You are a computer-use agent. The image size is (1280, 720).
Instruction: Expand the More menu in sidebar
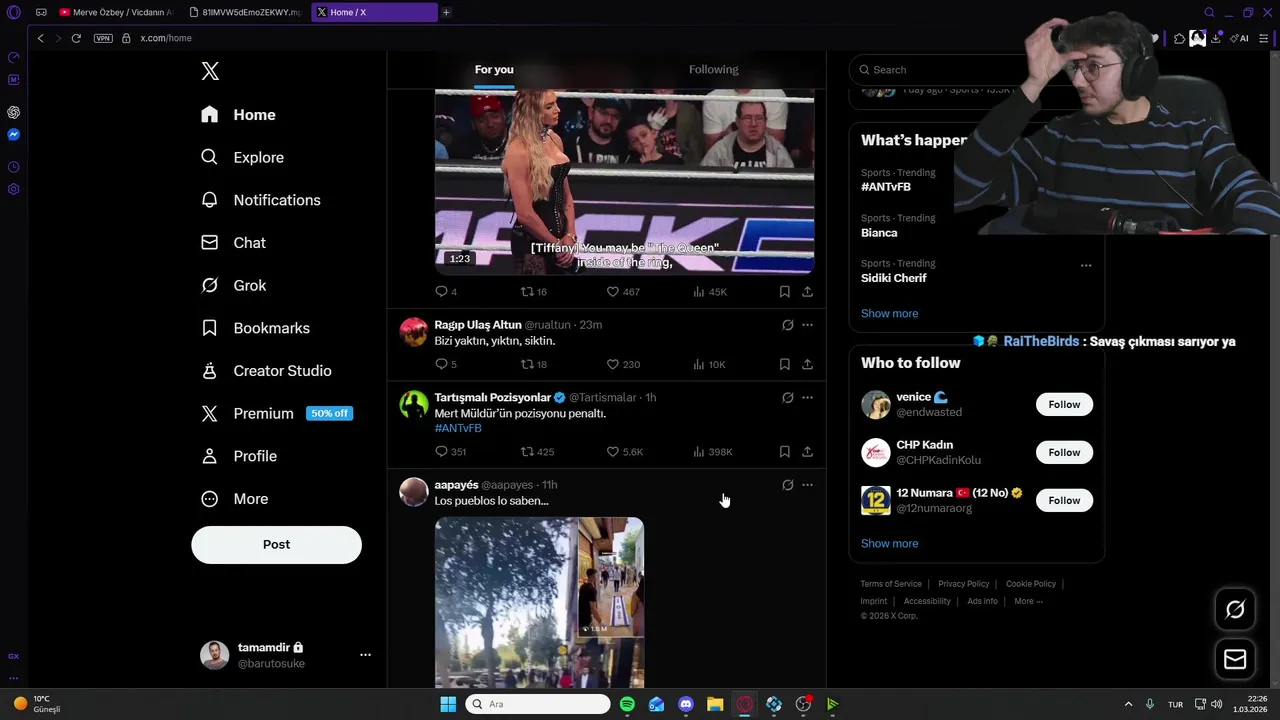point(235,499)
